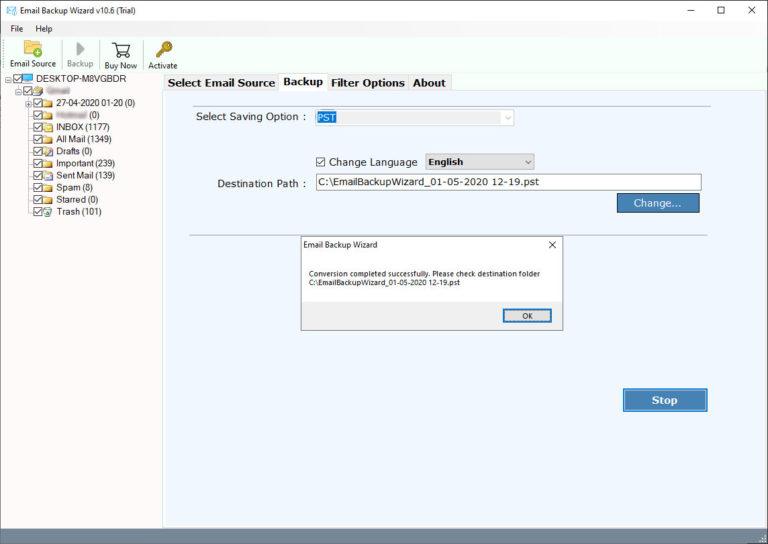Click the app icon in title bar

(x=11, y=10)
